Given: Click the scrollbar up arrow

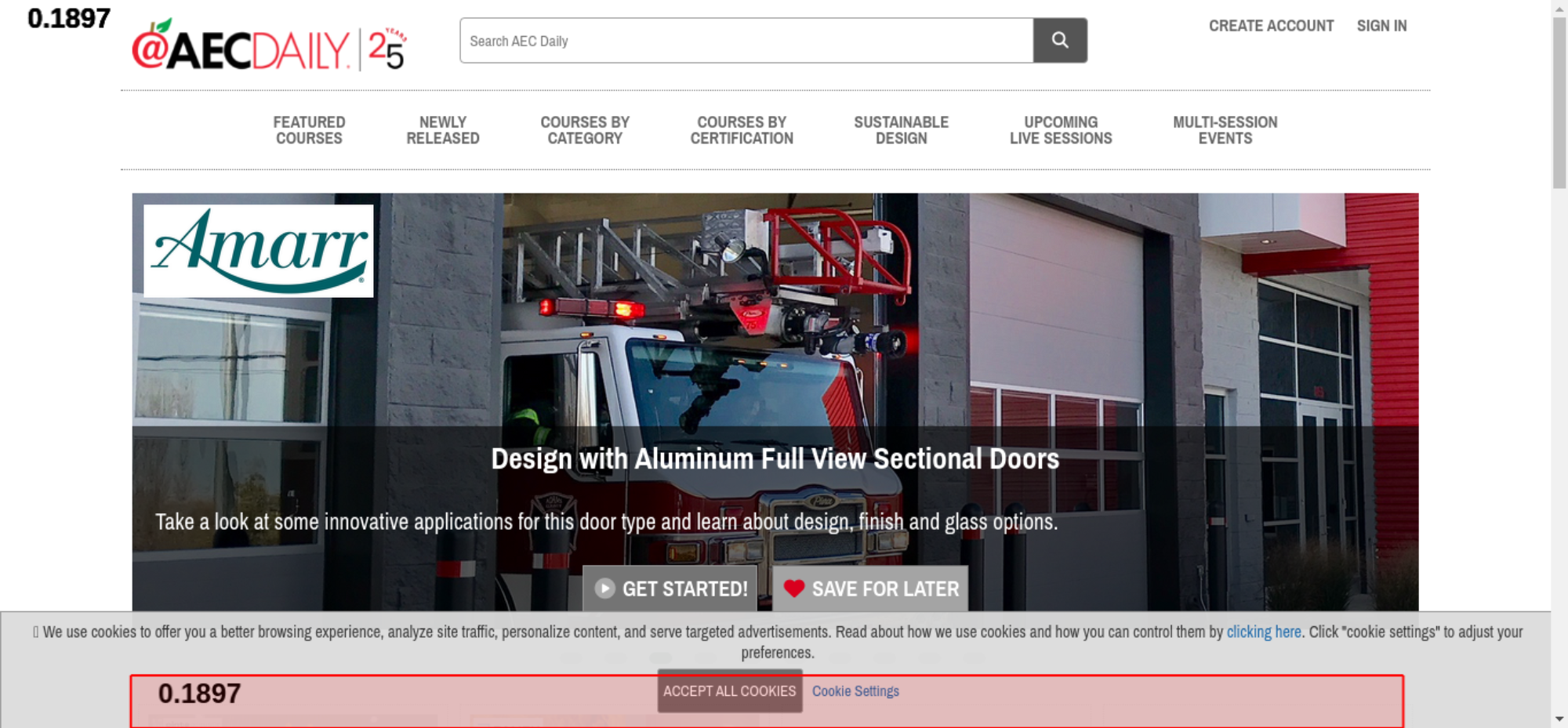Looking at the screenshot, I should pos(1559,8).
